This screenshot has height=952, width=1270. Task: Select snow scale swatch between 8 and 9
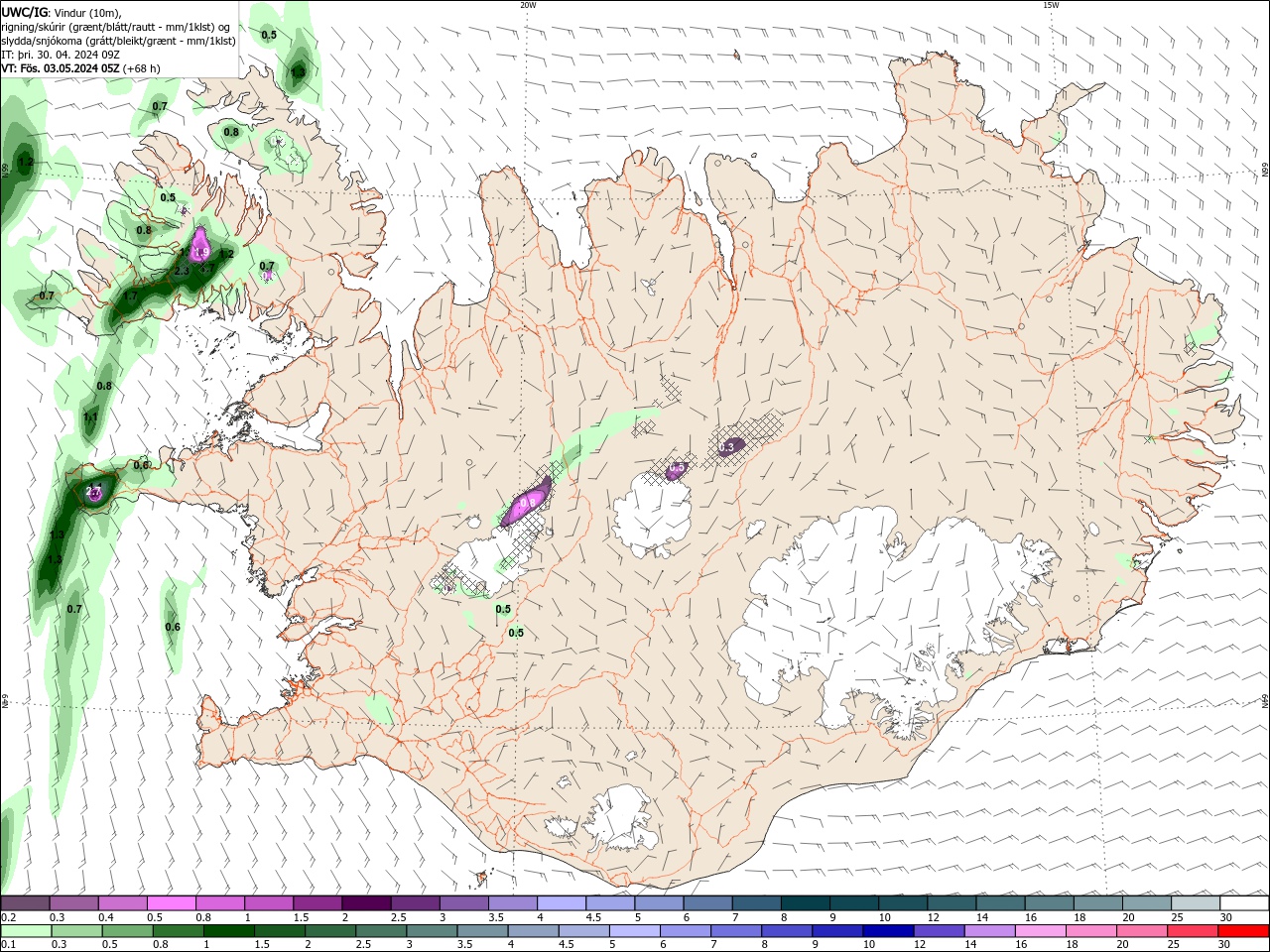(x=806, y=903)
